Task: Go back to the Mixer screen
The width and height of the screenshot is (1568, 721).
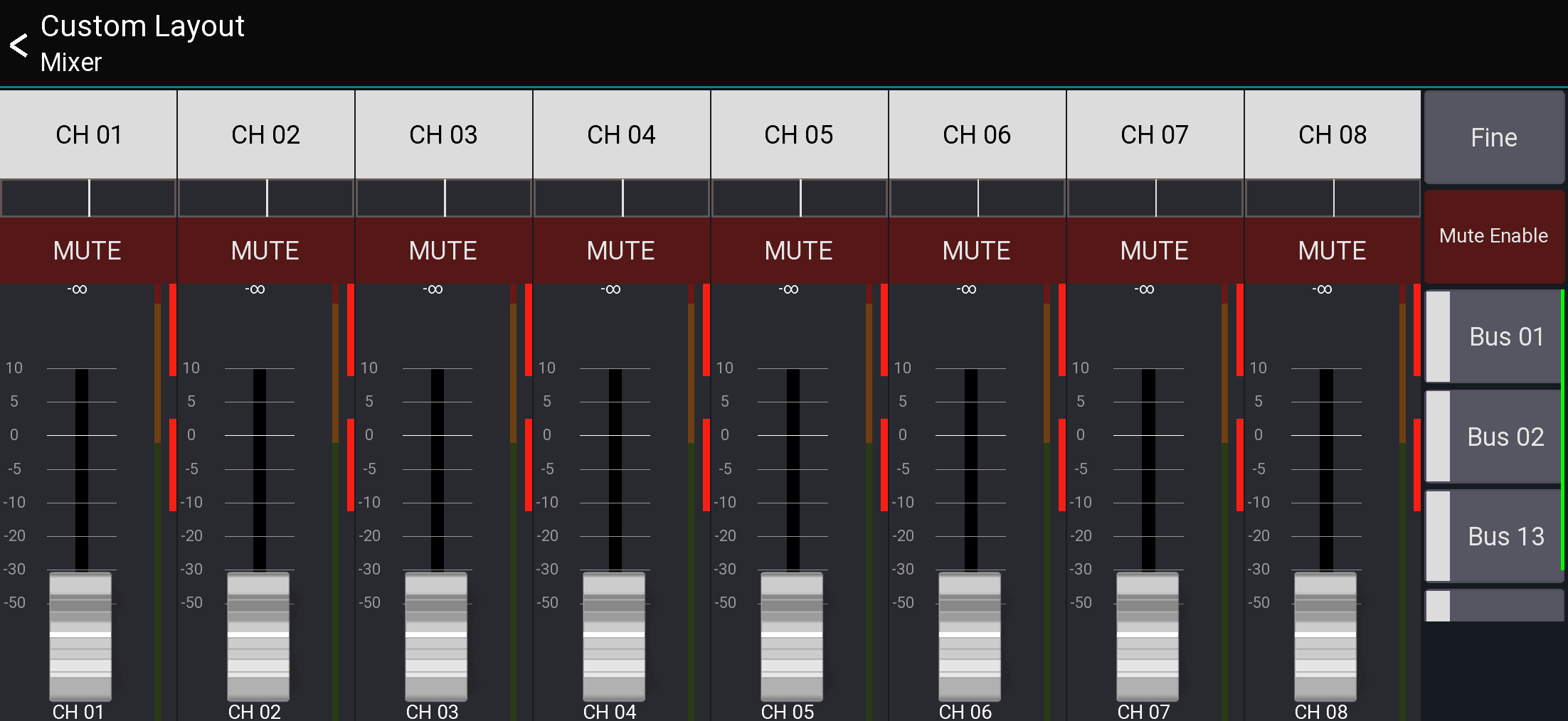Action: point(18,45)
